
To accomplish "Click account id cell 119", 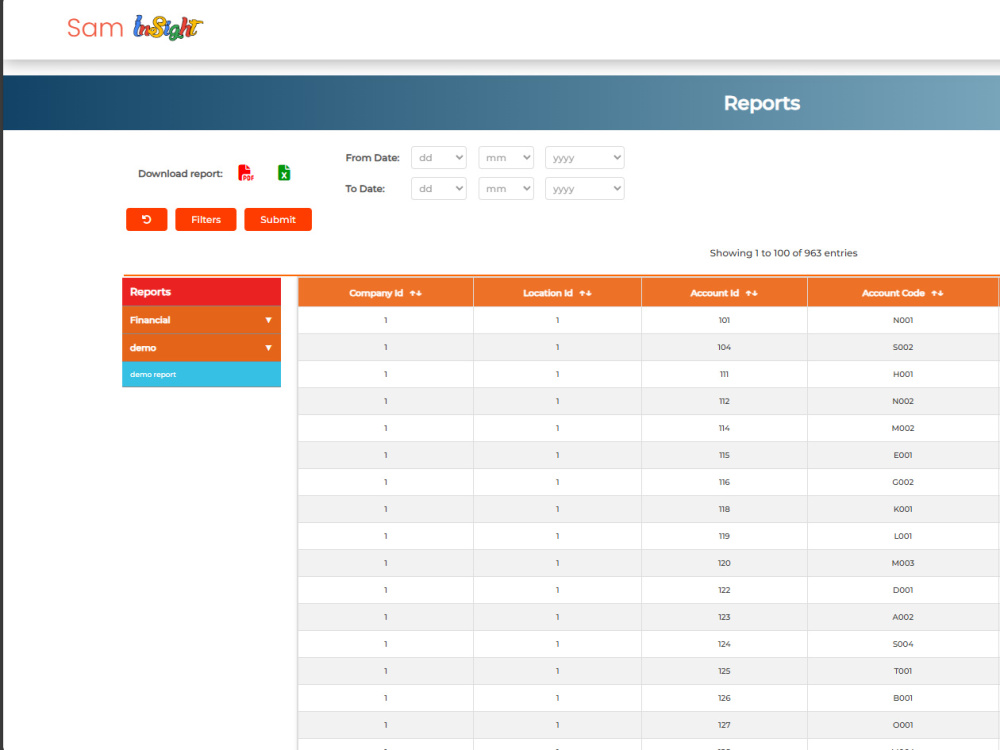I will (724, 536).
